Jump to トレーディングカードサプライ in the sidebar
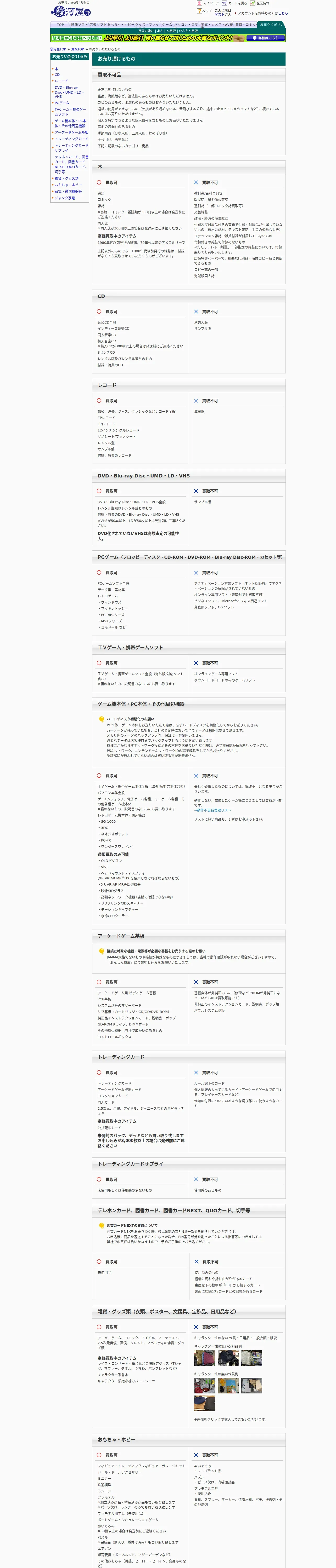336x1568 pixels. [x=71, y=148]
